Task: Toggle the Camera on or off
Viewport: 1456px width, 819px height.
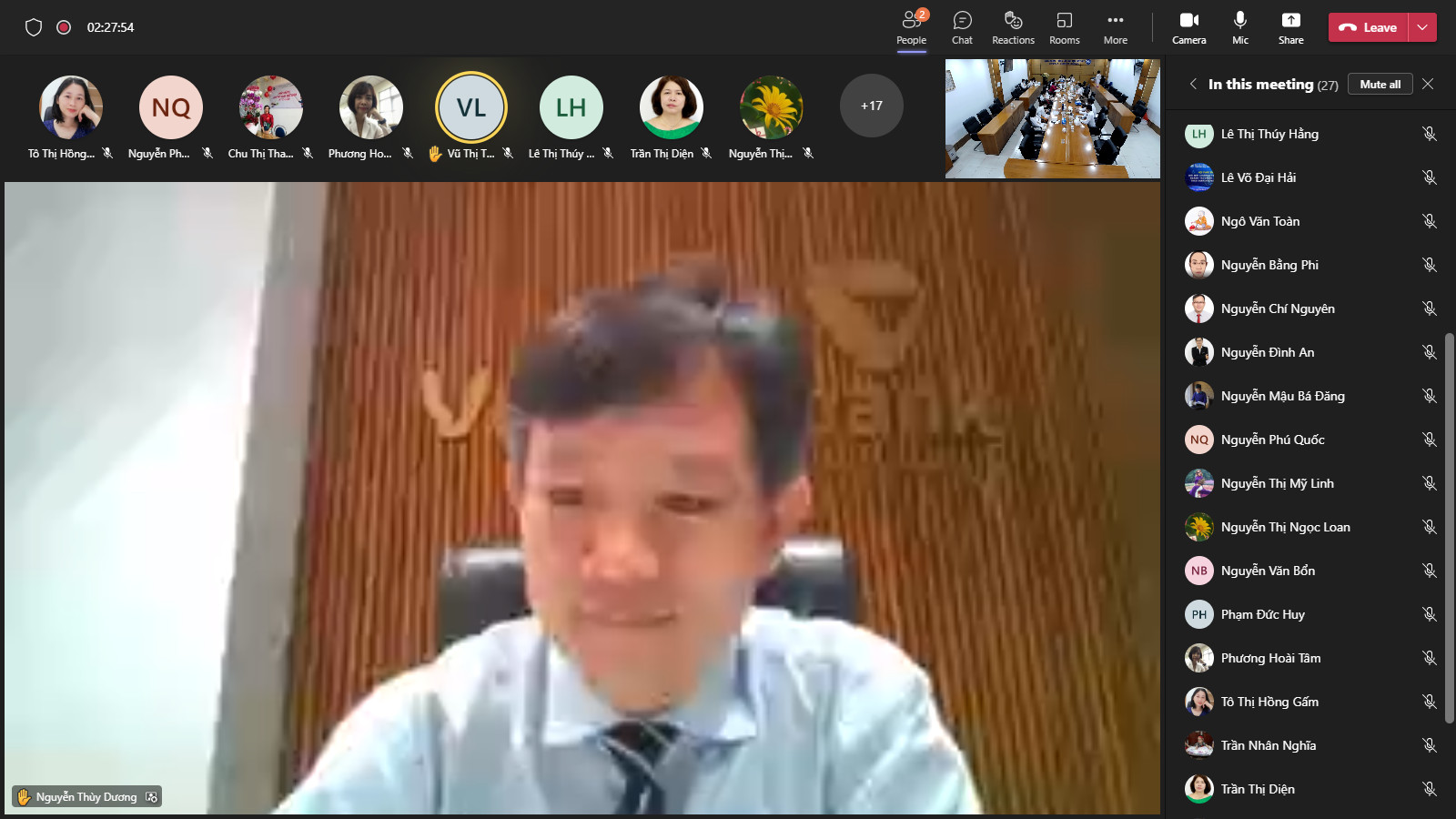Action: [1188, 21]
